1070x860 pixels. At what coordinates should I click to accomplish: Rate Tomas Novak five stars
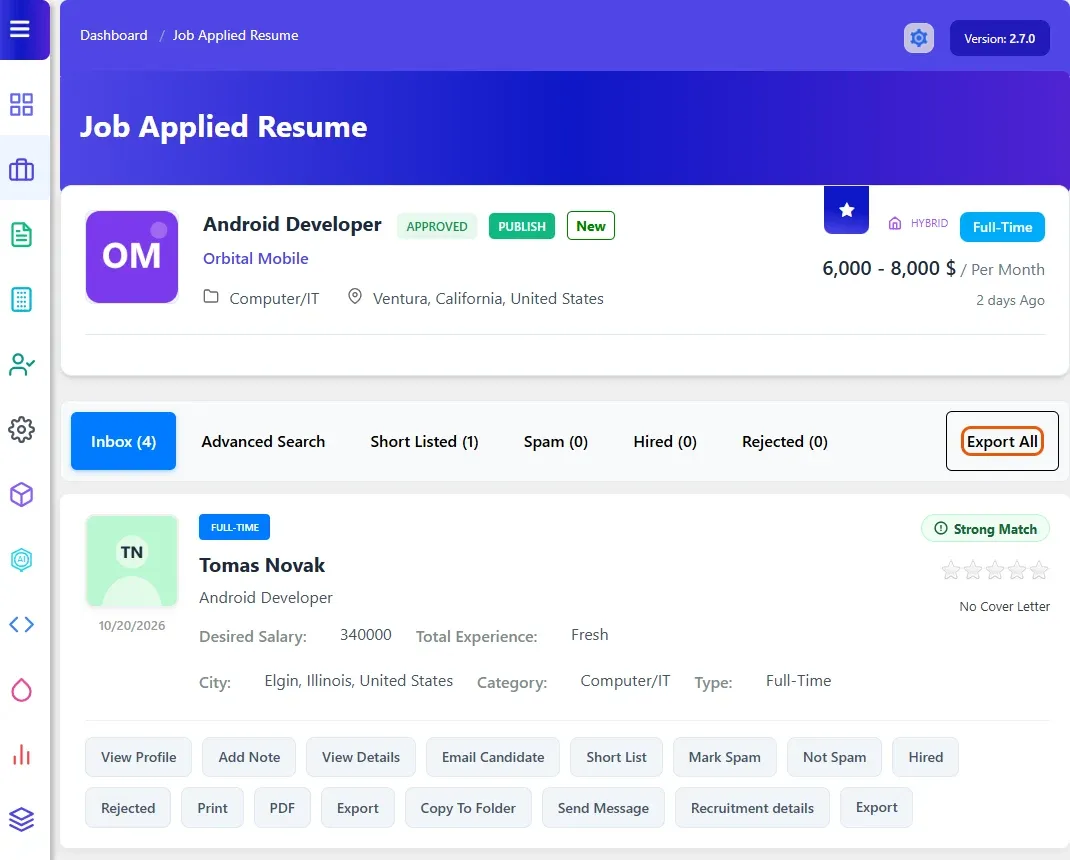(x=1039, y=570)
